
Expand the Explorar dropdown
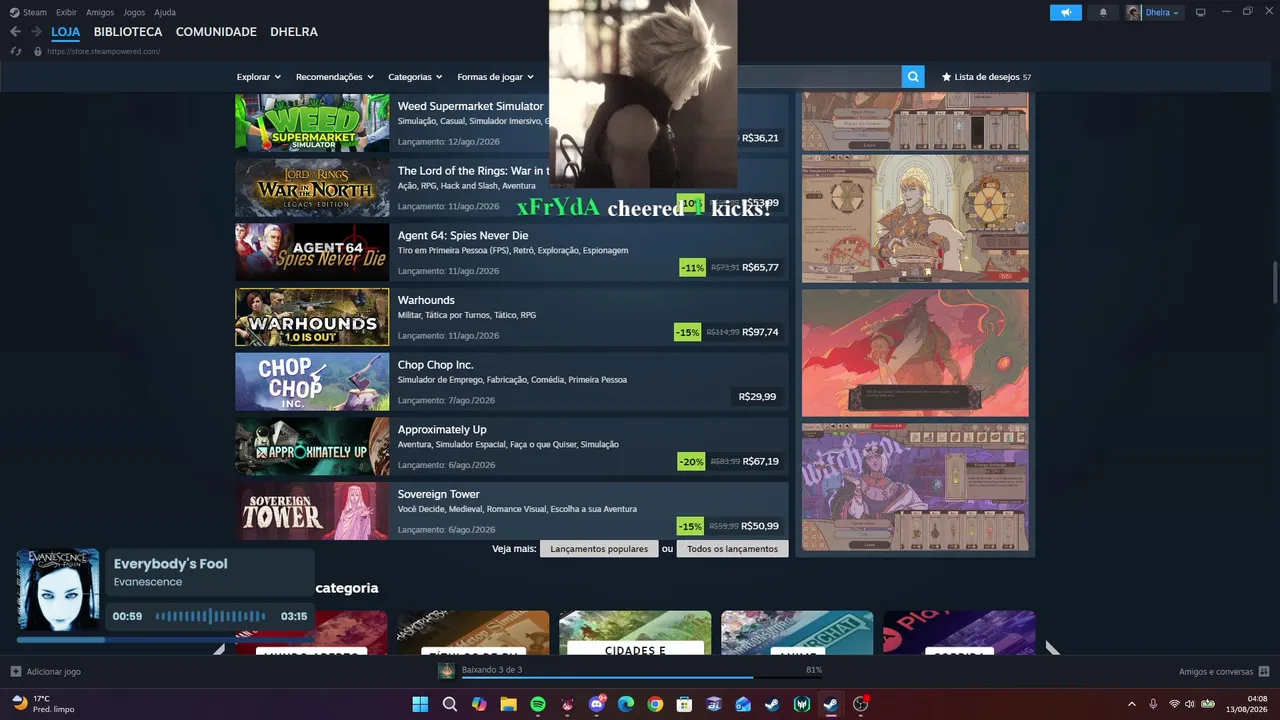259,77
